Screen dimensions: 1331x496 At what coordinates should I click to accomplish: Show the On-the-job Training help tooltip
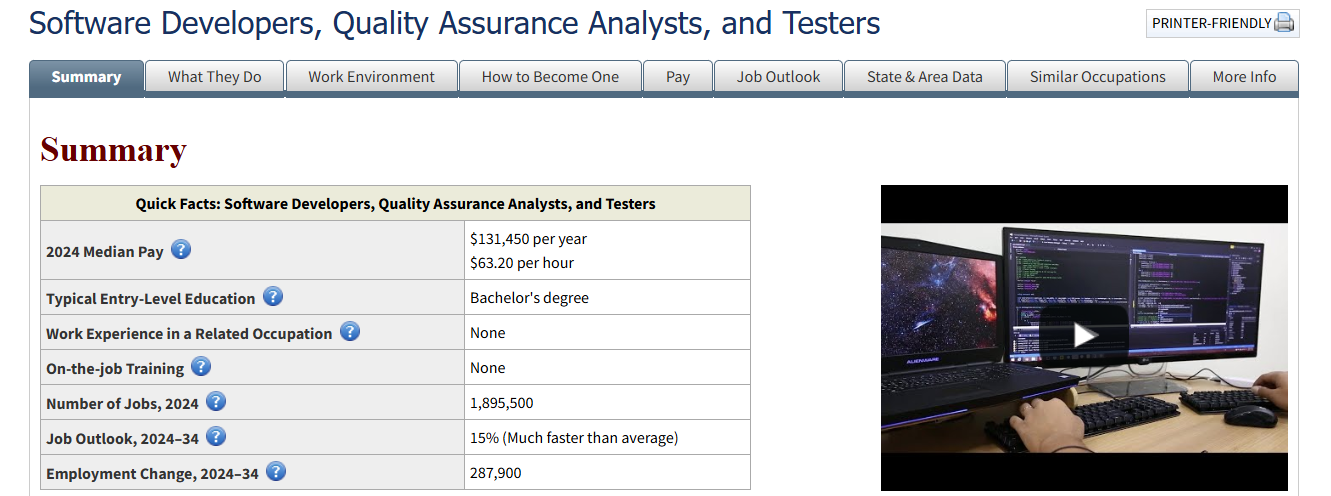pyautogui.click(x=201, y=367)
